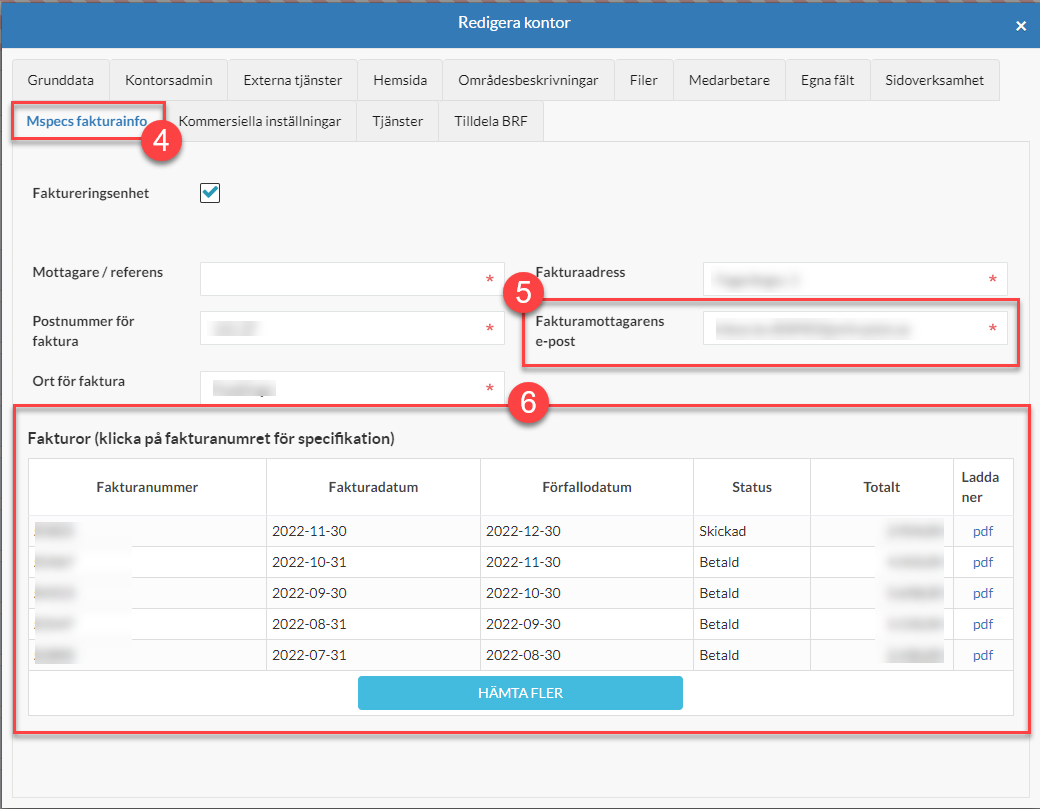
Task: Click due date 2022-11-30 cell
Action: click(587, 562)
